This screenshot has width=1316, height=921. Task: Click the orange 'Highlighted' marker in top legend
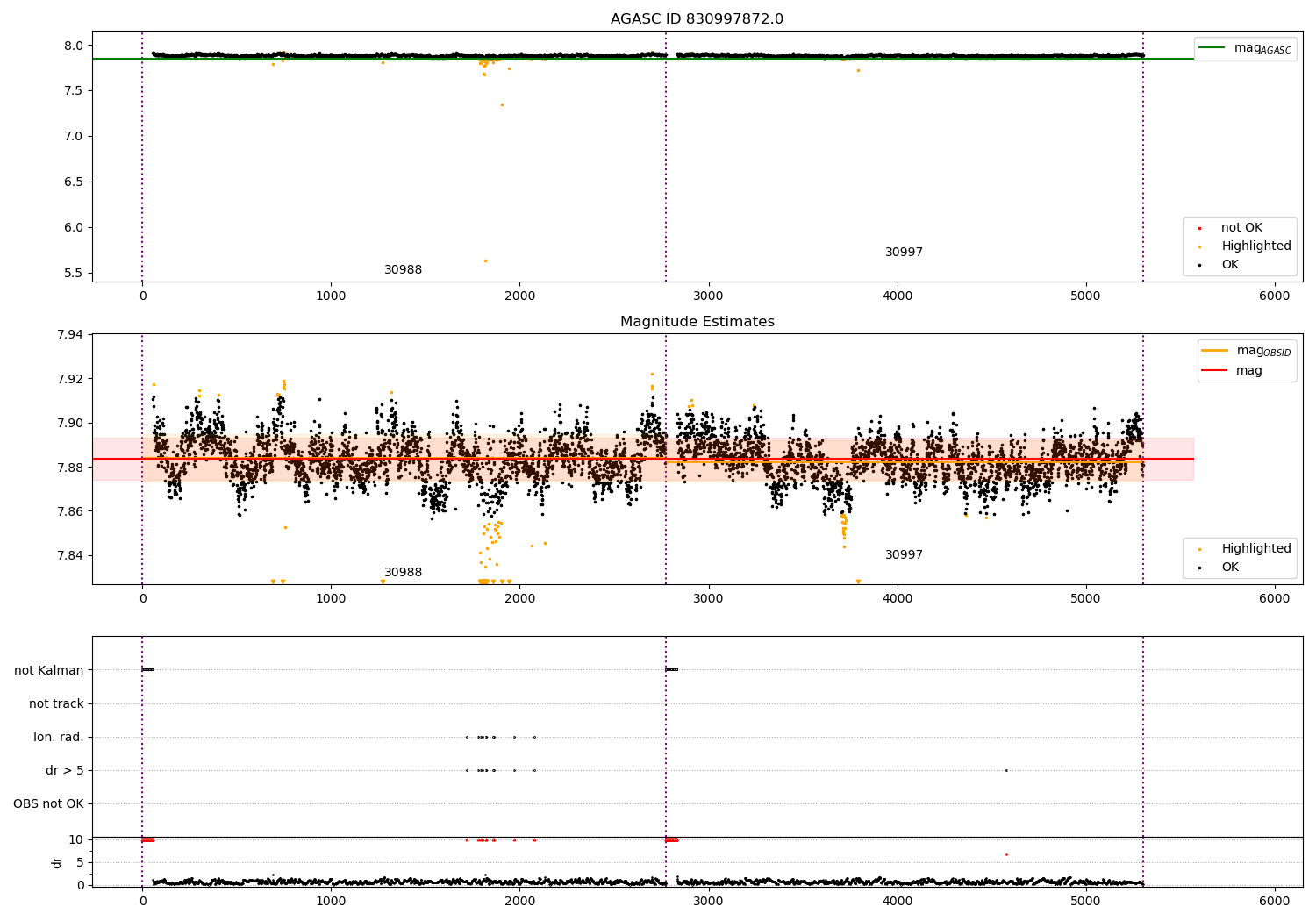coord(1199,246)
